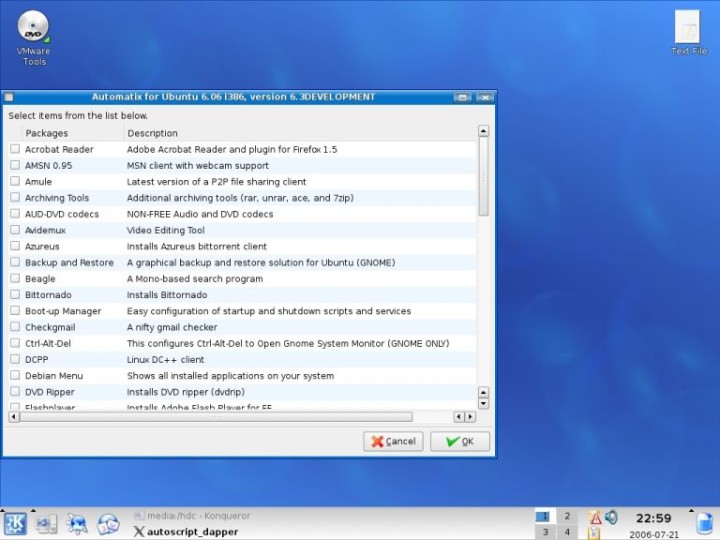Click the date 2006-07-21 in panel
This screenshot has width=720, height=540.
tap(653, 534)
